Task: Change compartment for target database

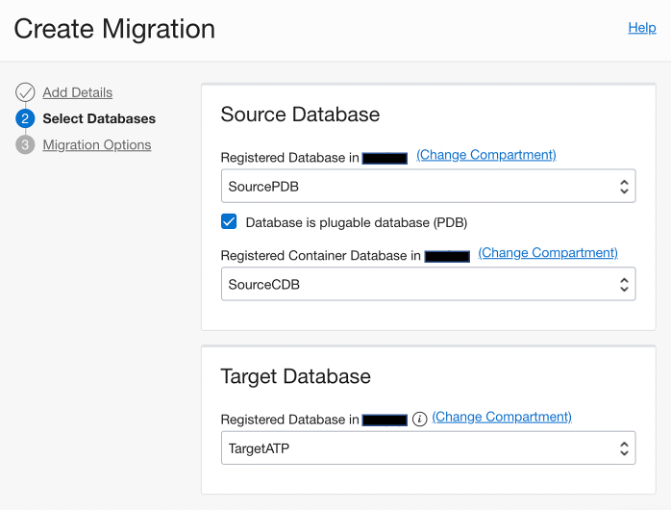Action: click(x=501, y=417)
